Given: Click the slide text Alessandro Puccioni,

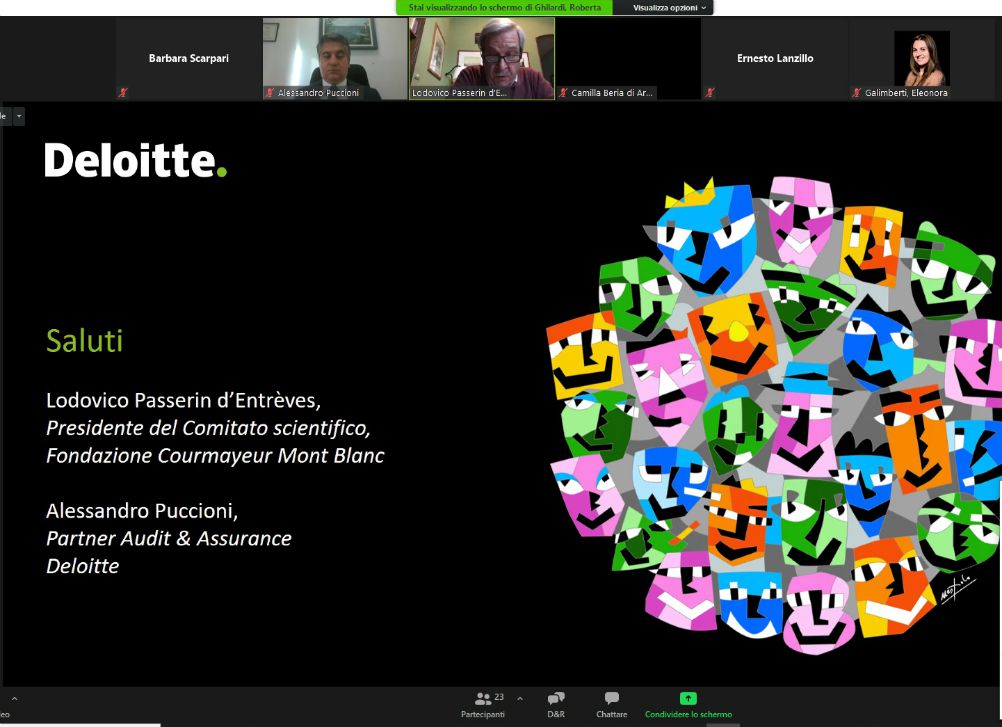Looking at the screenshot, I should pyautogui.click(x=142, y=511).
